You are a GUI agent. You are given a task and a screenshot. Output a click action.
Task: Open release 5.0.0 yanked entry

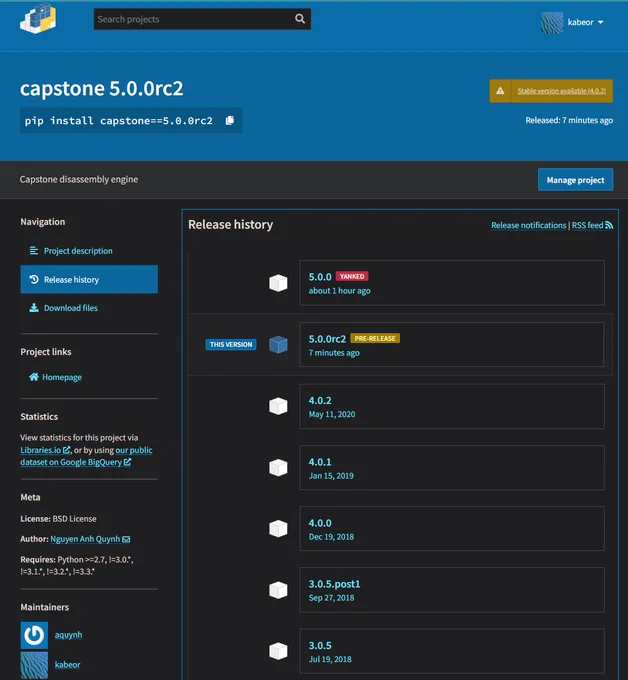coord(452,283)
